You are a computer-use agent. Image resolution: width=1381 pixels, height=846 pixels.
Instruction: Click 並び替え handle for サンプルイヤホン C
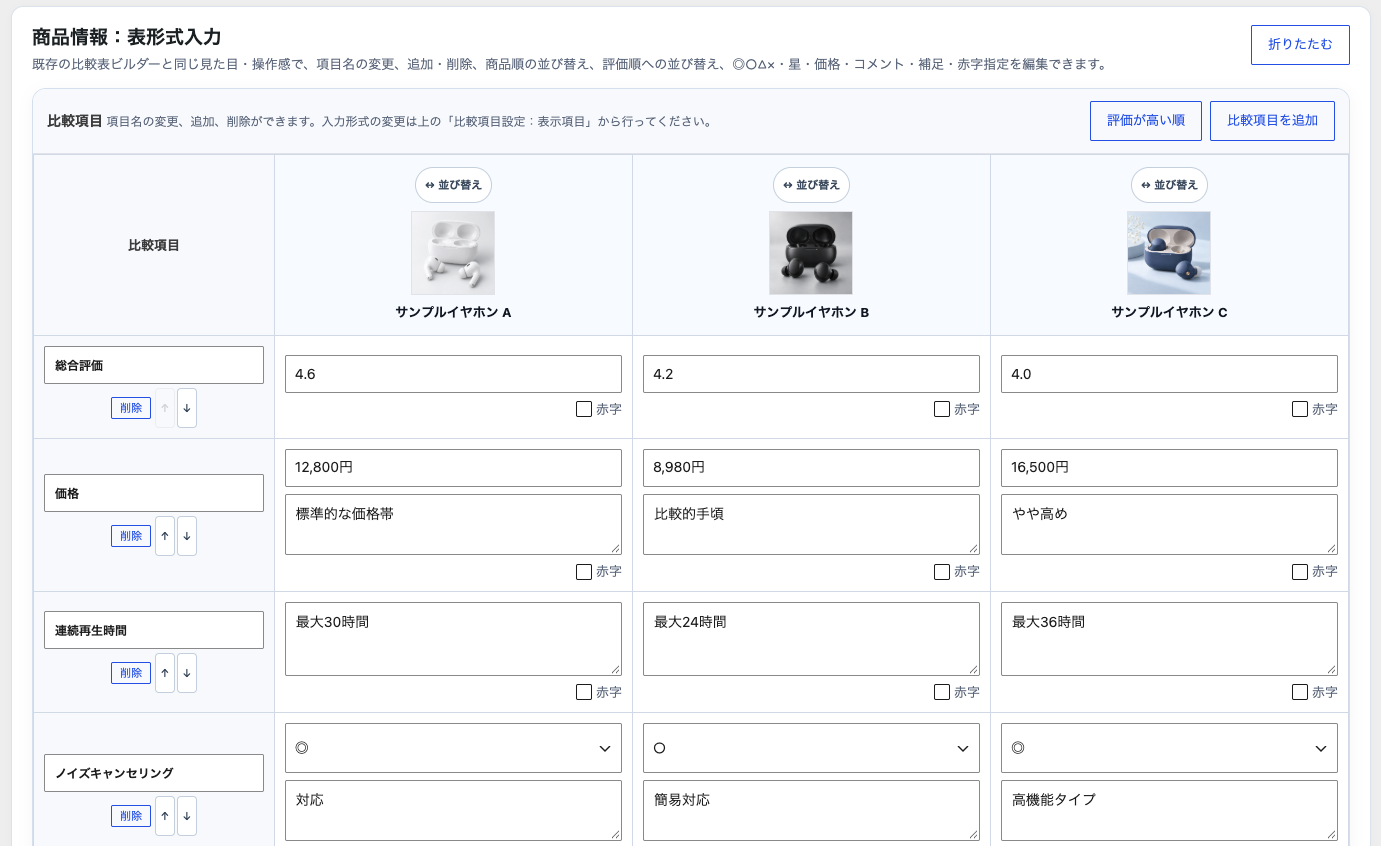1169,185
